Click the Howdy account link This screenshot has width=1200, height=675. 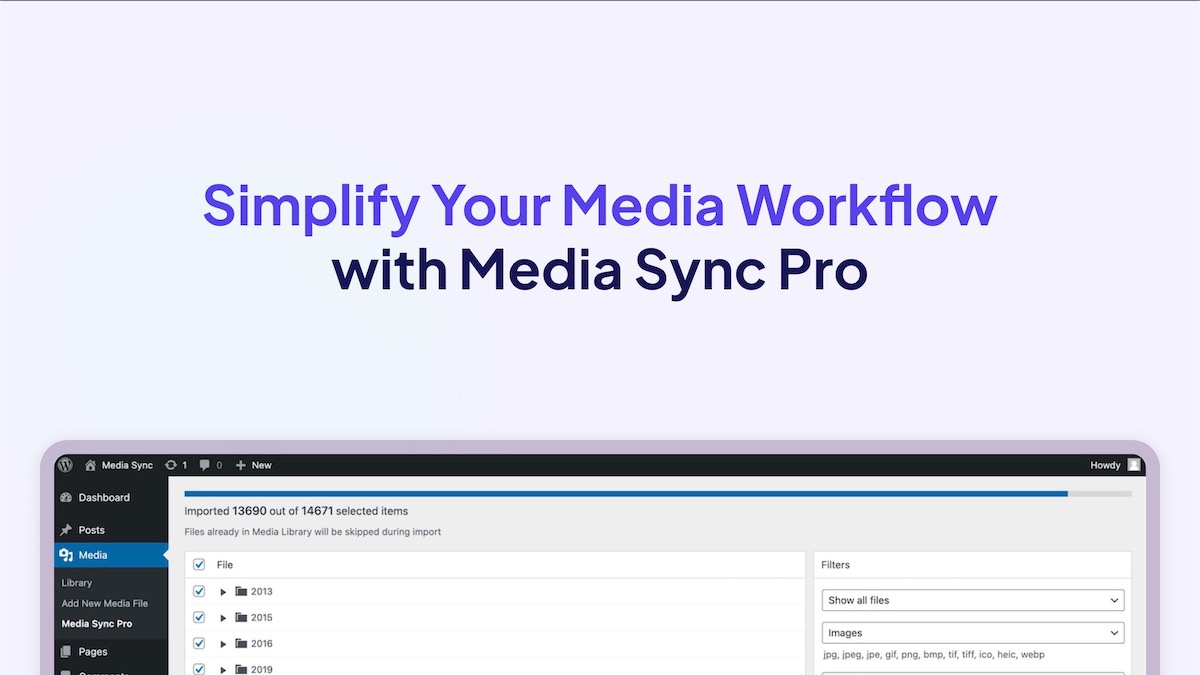[1105, 465]
